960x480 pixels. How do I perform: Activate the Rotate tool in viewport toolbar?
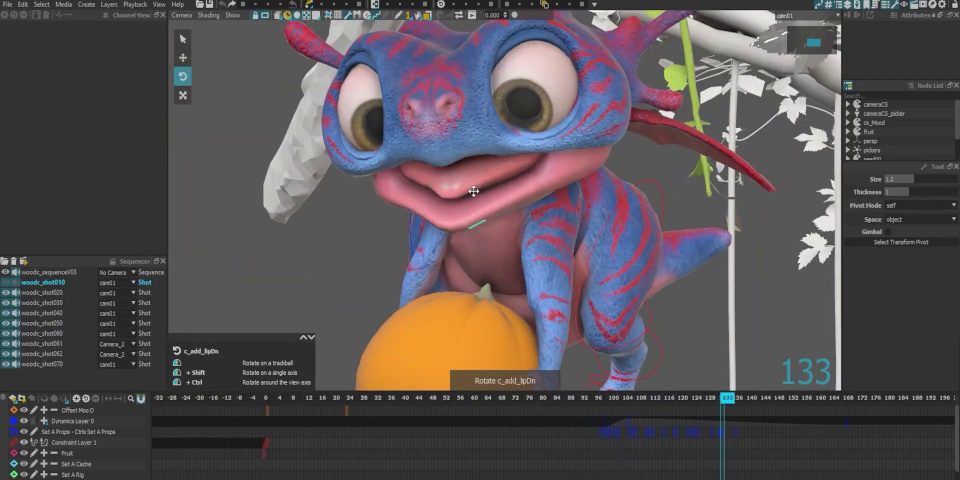pos(183,76)
